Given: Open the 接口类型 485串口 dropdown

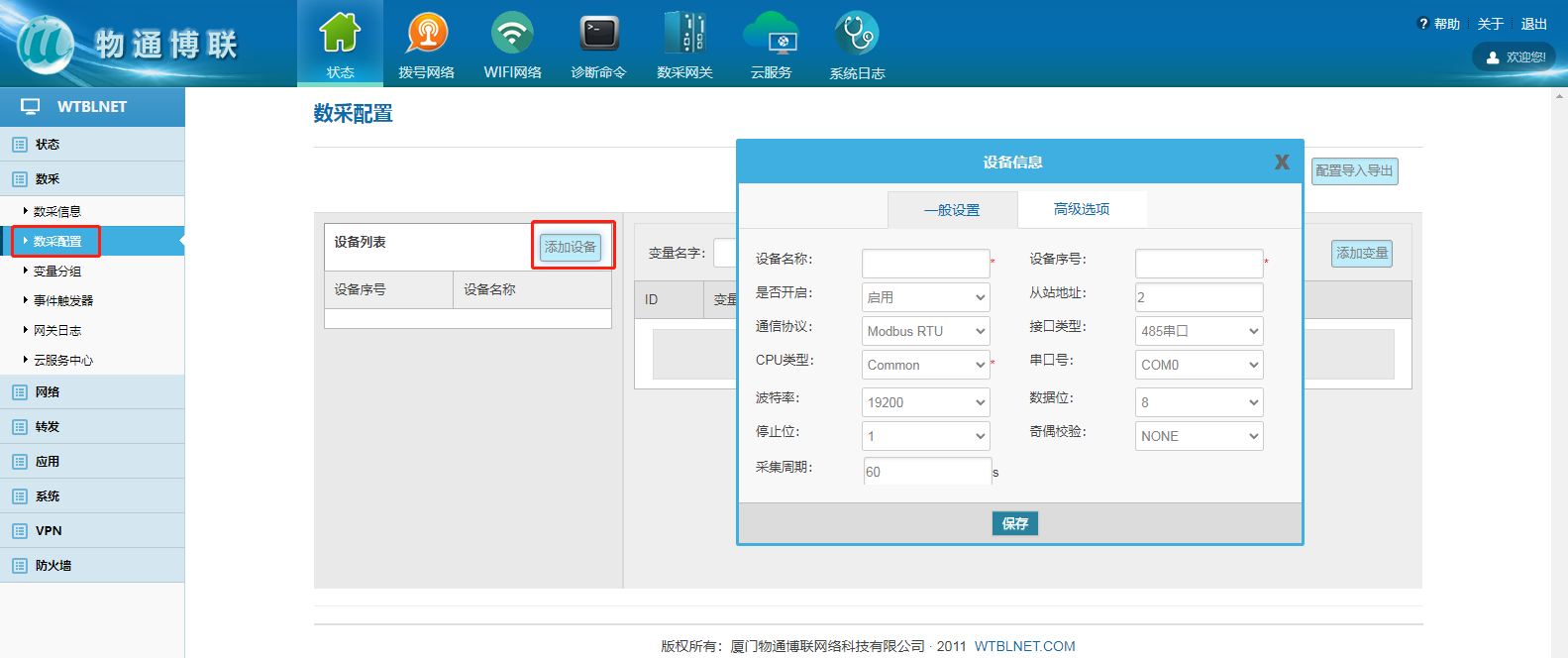Looking at the screenshot, I should tap(1199, 331).
